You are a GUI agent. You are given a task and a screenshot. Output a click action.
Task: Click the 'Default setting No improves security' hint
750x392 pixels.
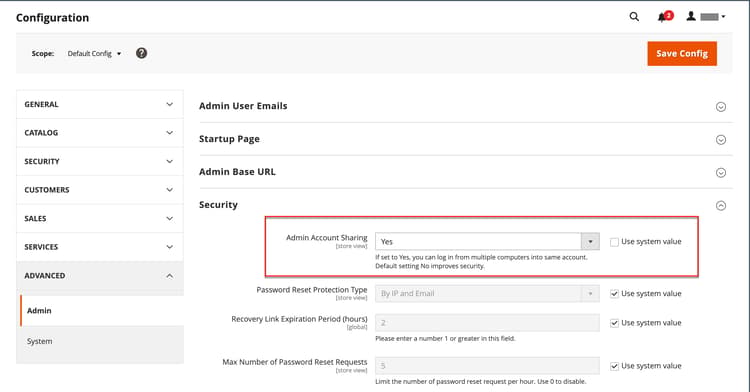click(x=430, y=266)
